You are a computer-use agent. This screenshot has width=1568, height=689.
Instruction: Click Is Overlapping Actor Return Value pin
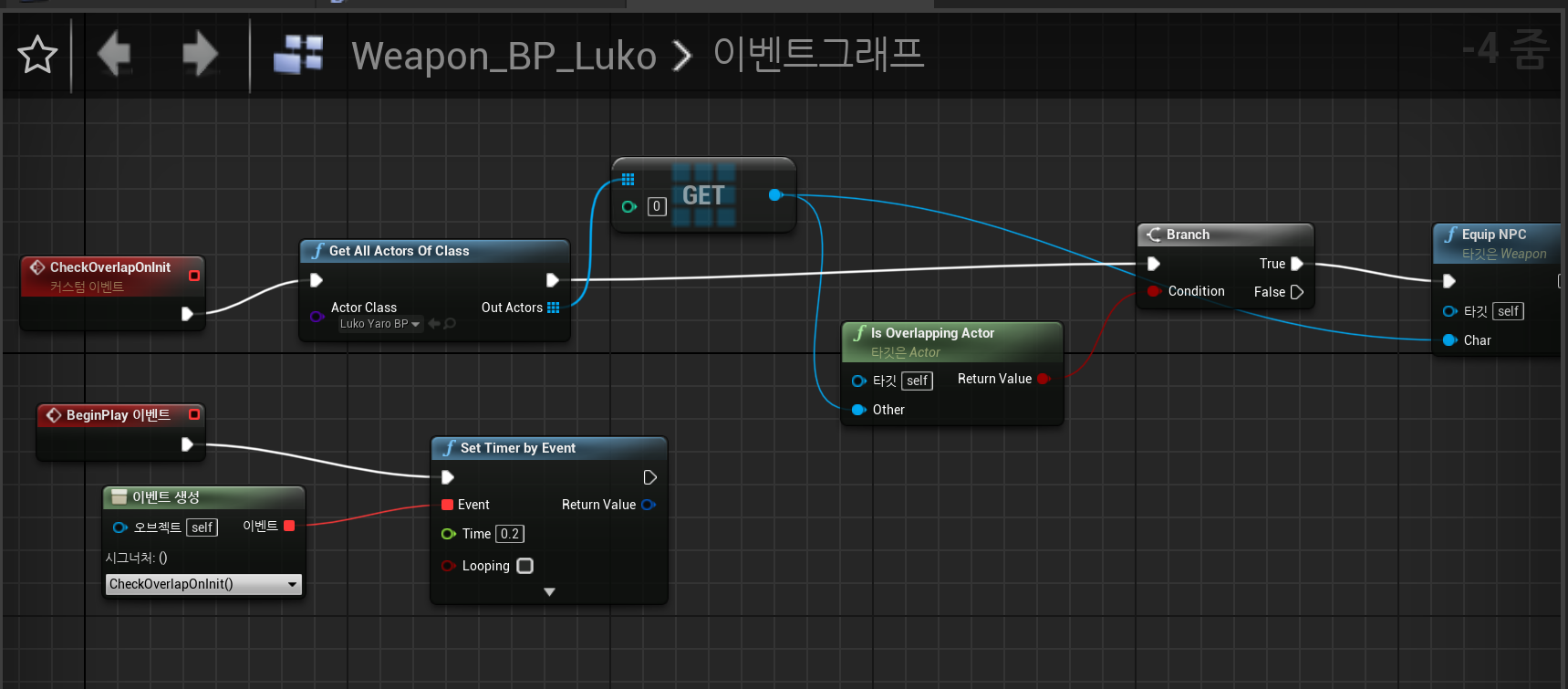click(x=1044, y=379)
